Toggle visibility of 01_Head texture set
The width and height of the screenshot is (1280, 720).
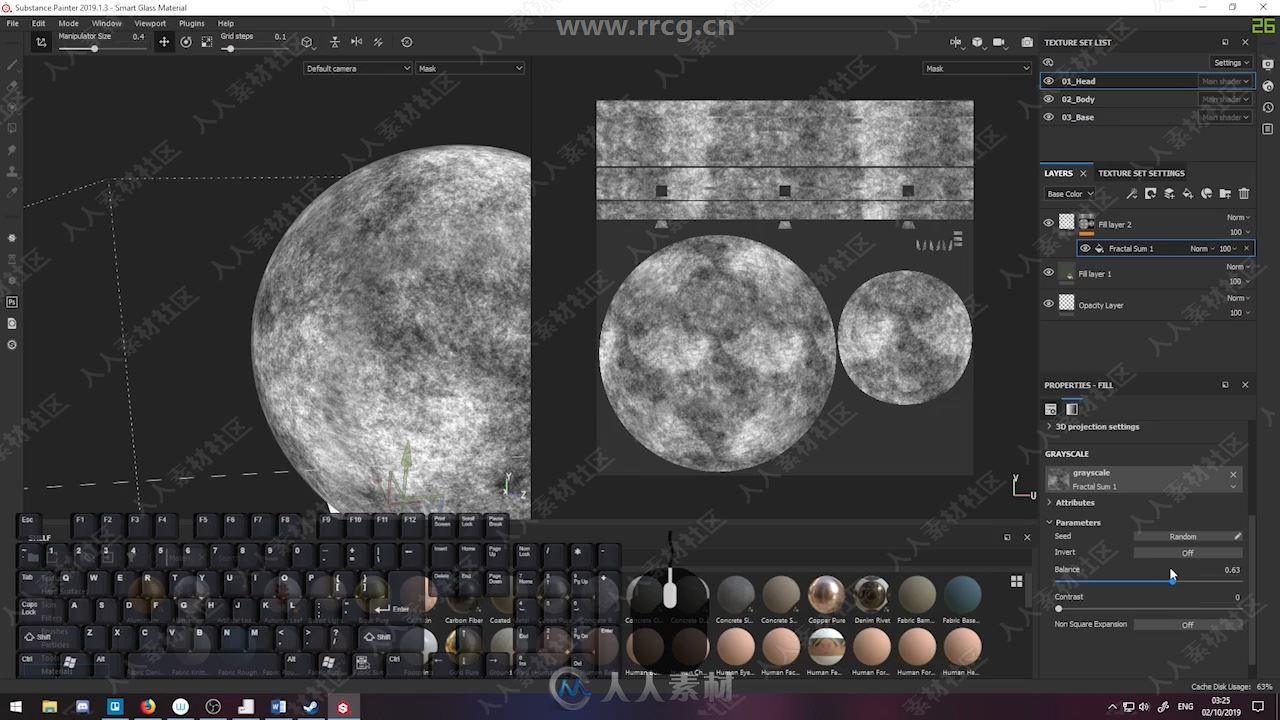click(1048, 81)
